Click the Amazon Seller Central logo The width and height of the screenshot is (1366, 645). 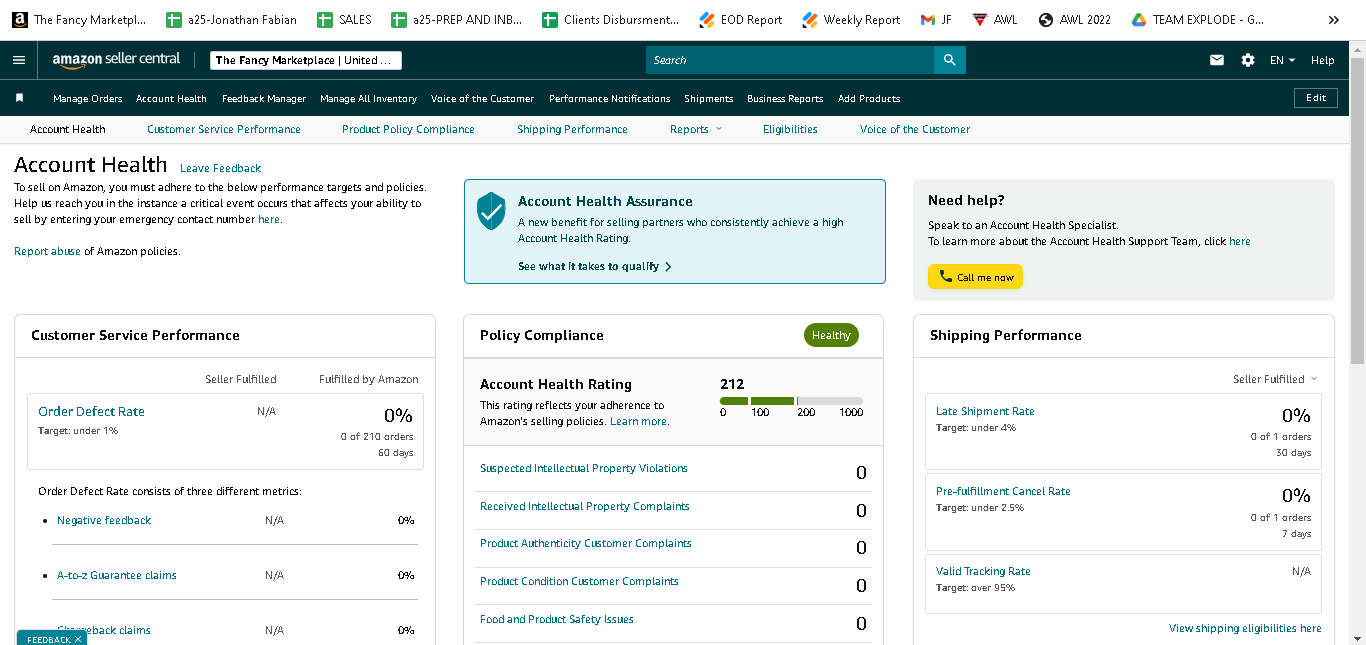pyautogui.click(x=117, y=60)
